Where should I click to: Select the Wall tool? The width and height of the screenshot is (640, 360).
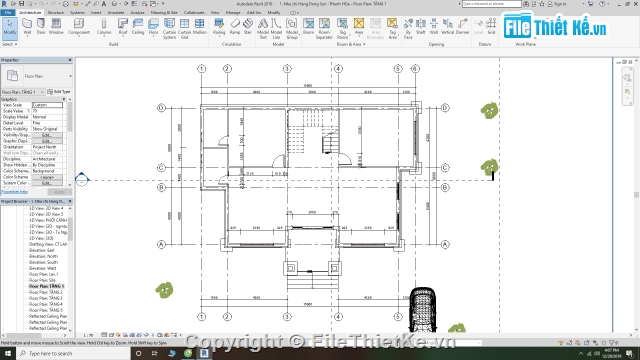coord(27,27)
